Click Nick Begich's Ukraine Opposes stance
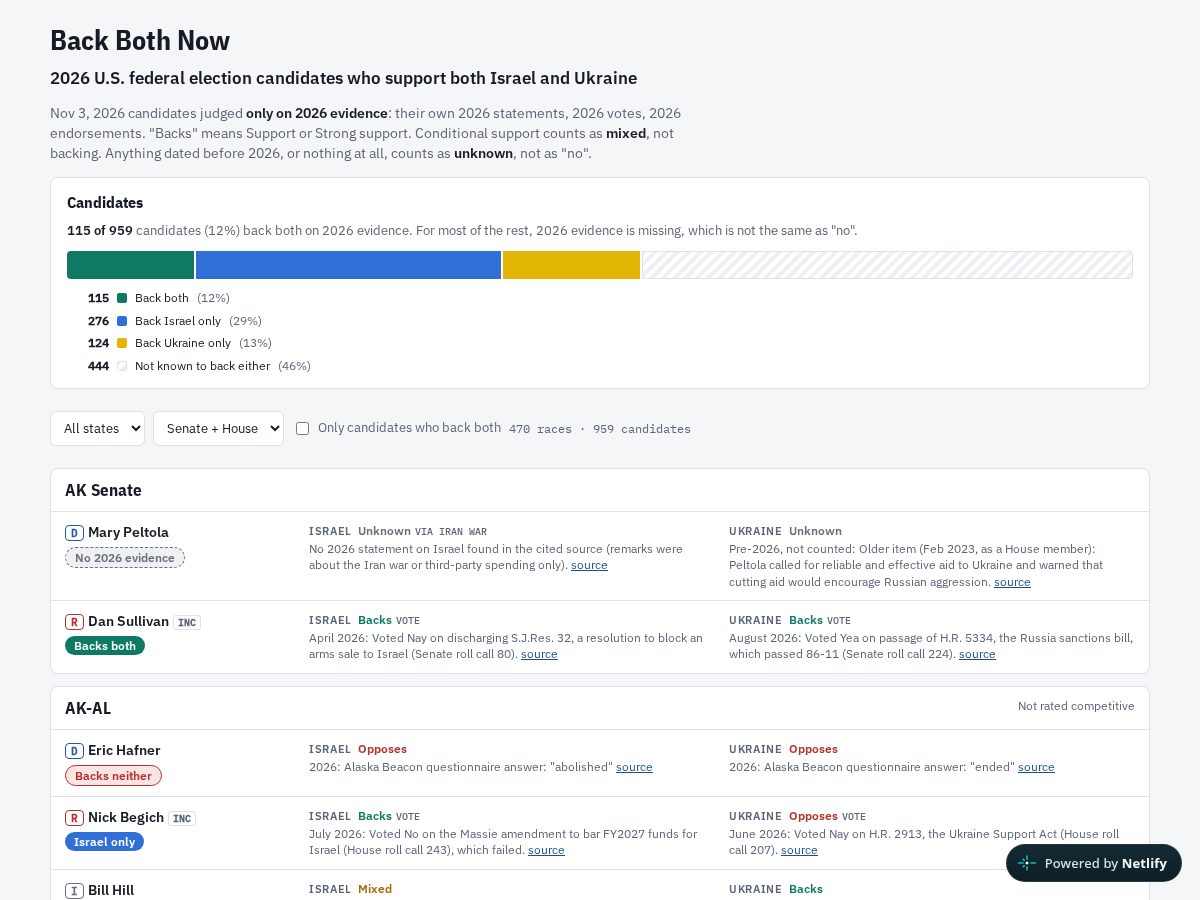 pos(813,816)
